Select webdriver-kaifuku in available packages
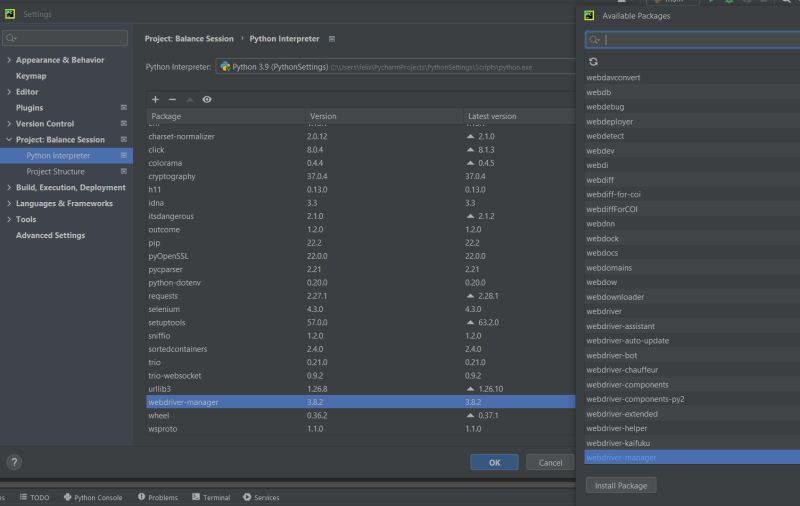 tap(692, 443)
